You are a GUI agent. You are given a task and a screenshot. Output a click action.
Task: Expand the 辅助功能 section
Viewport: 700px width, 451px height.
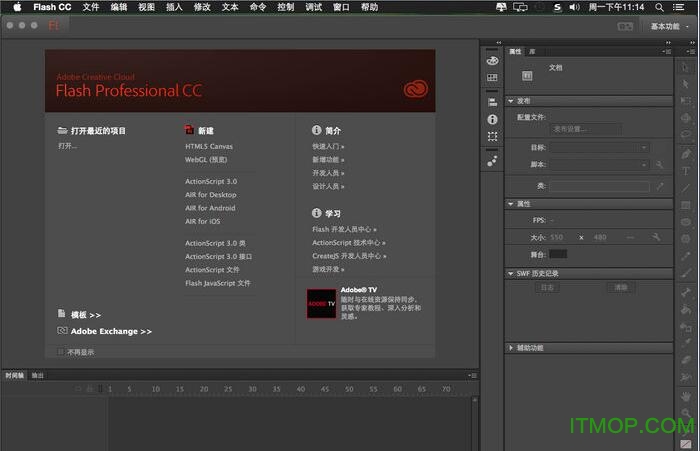(511, 347)
